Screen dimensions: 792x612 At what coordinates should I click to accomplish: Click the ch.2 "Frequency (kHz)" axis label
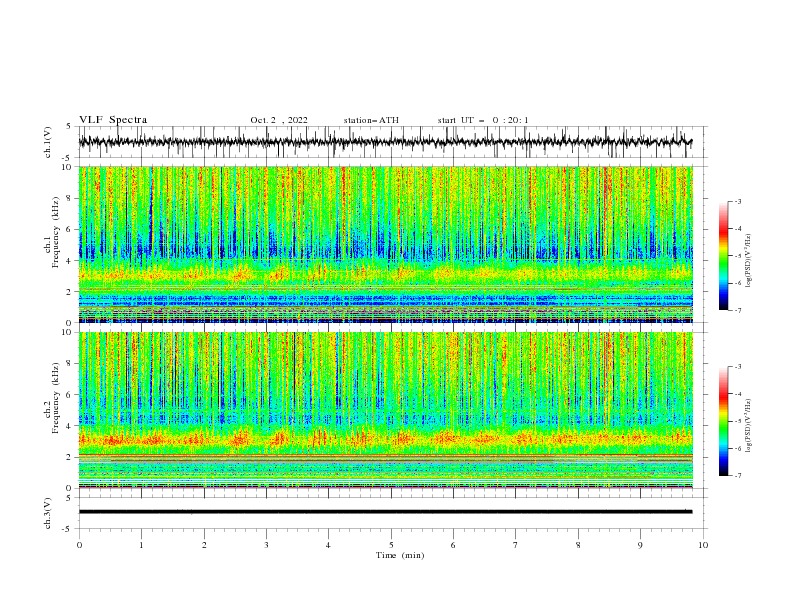click(56, 399)
